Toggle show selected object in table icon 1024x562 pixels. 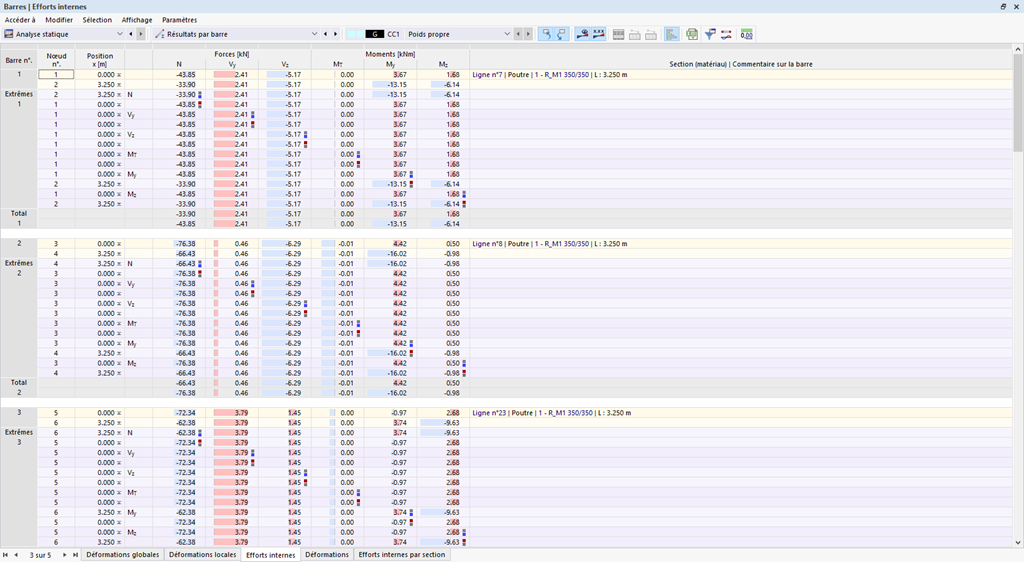pos(562,34)
